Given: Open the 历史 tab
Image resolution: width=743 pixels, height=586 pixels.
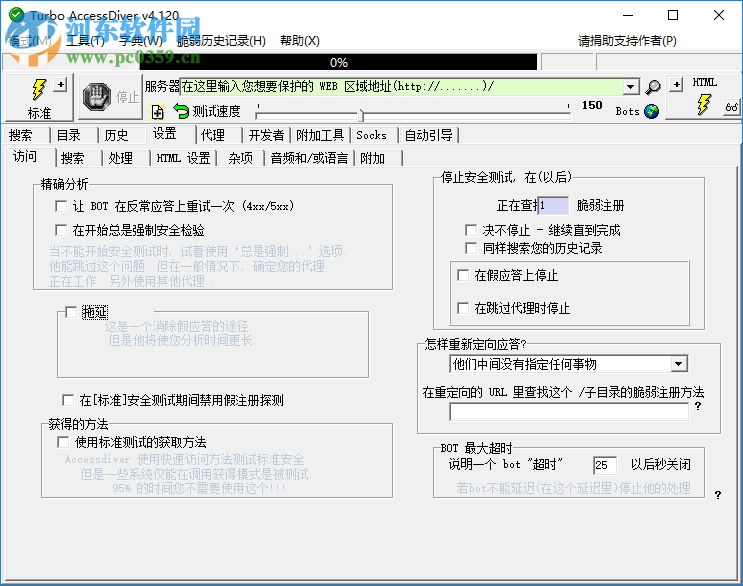Looking at the screenshot, I should pyautogui.click(x=121, y=135).
